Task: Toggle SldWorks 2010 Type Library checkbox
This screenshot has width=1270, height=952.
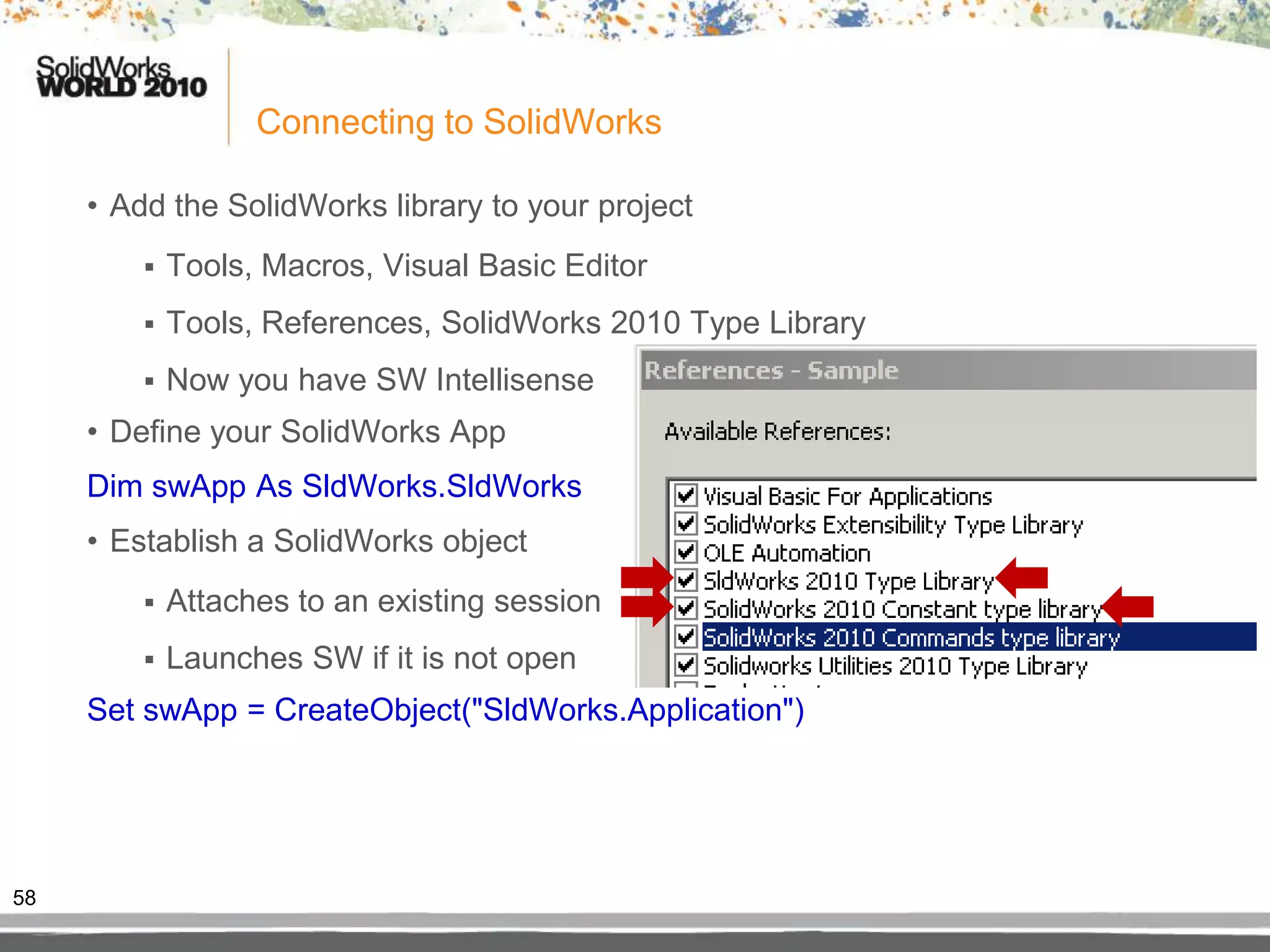Action: click(685, 581)
